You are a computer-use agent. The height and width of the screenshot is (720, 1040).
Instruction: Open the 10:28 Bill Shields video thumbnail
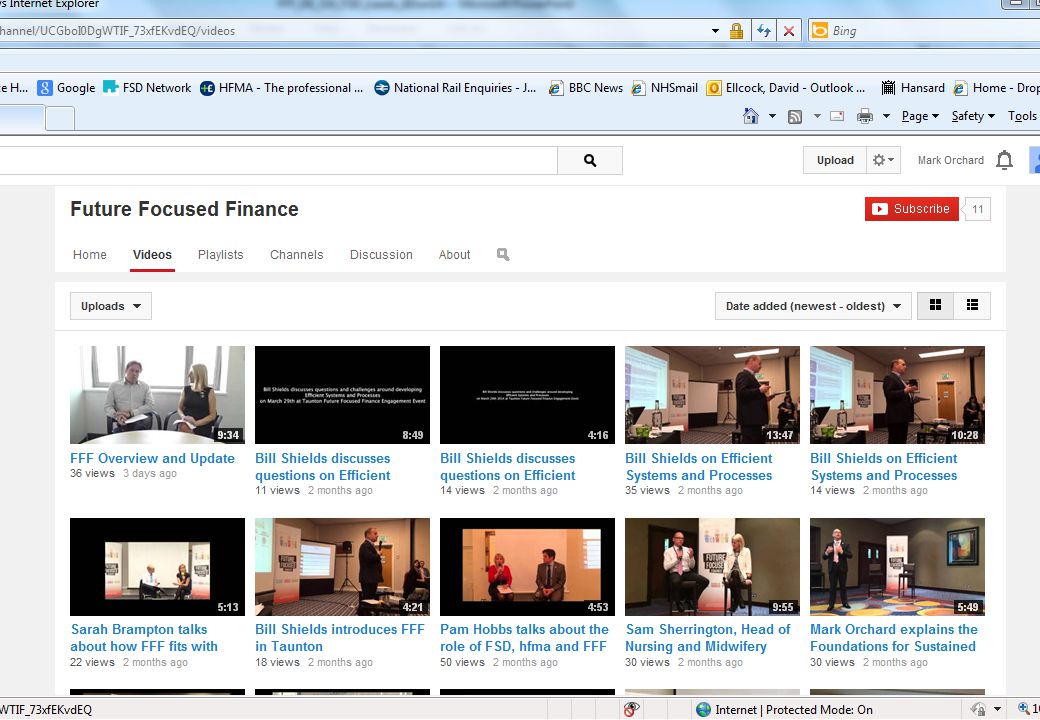click(897, 394)
